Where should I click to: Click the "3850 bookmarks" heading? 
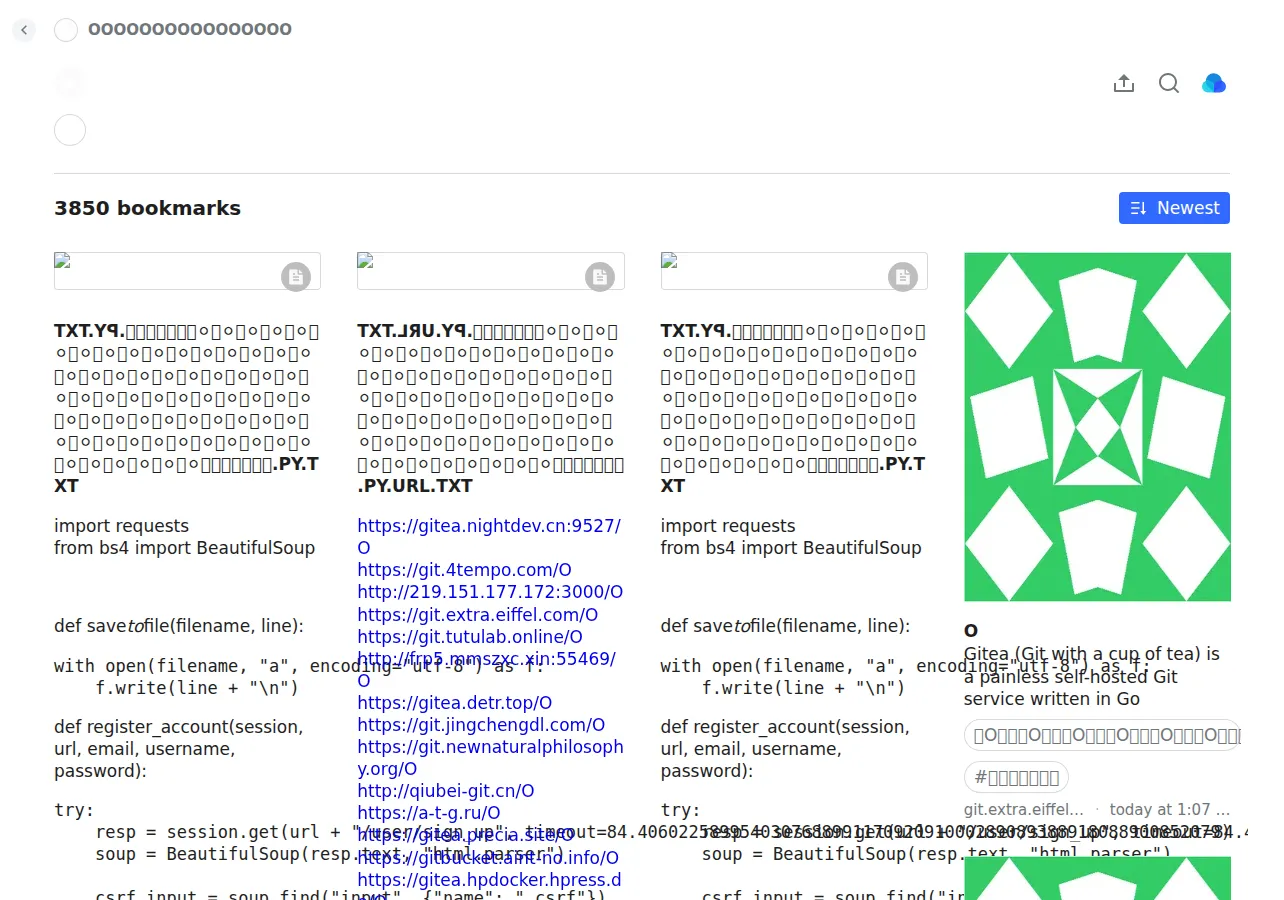147,208
